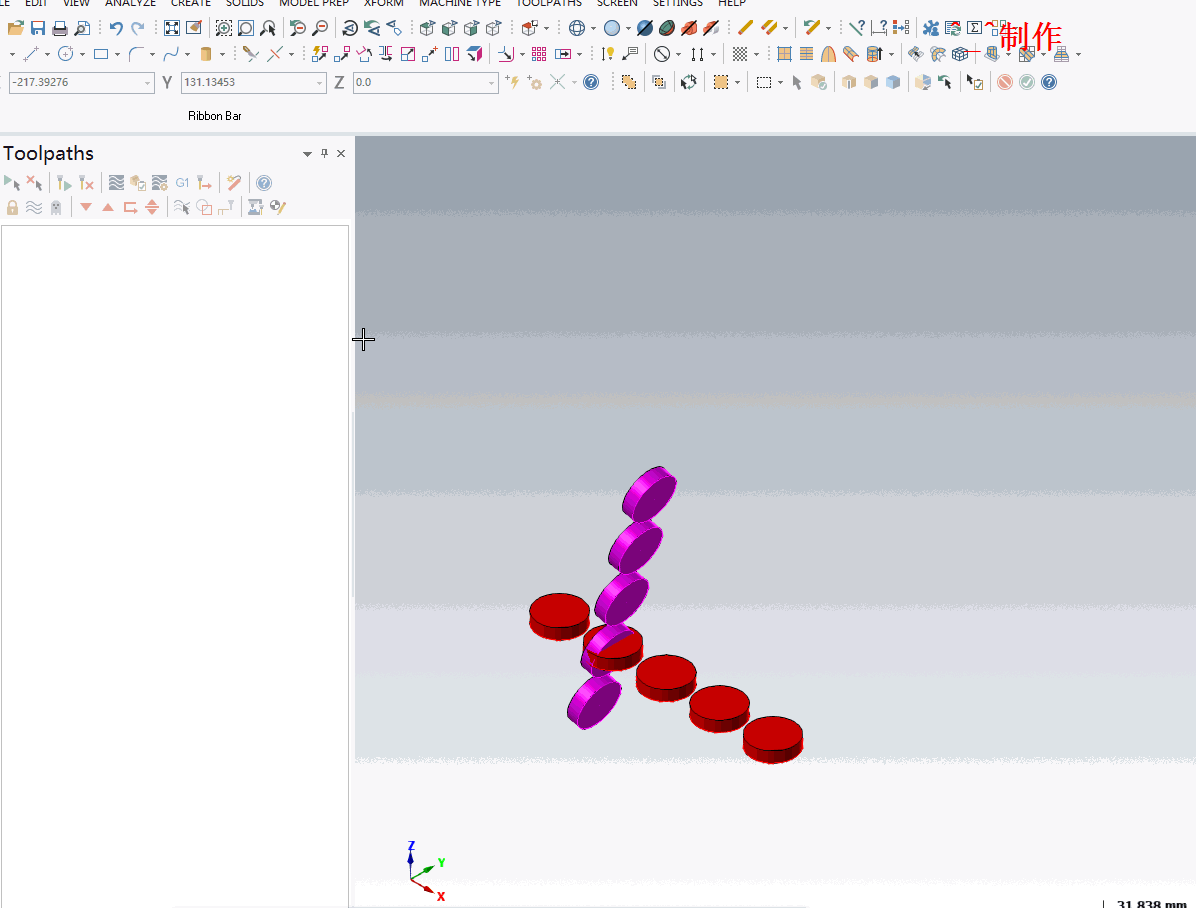Image resolution: width=1196 pixels, height=908 pixels.
Task: Toggle the AutoCursor fast point icon
Action: 513,82
